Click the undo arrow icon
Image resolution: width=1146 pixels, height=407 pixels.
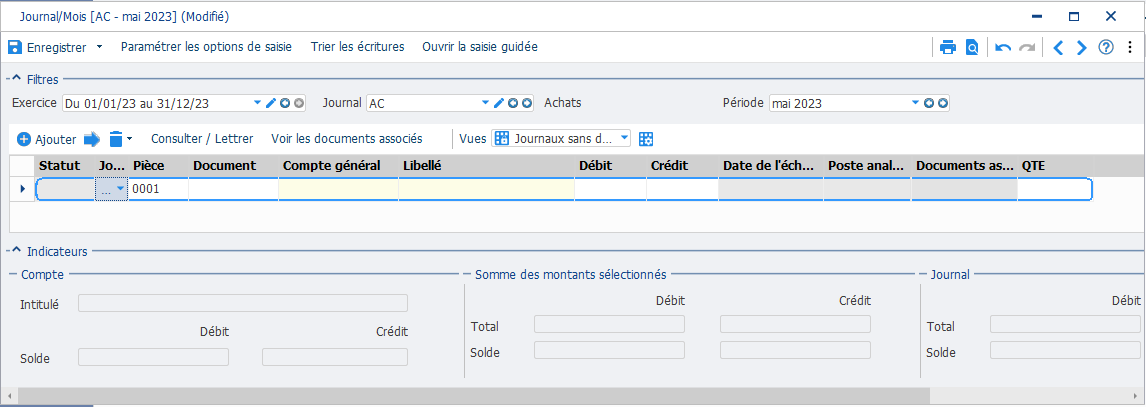coord(1003,47)
